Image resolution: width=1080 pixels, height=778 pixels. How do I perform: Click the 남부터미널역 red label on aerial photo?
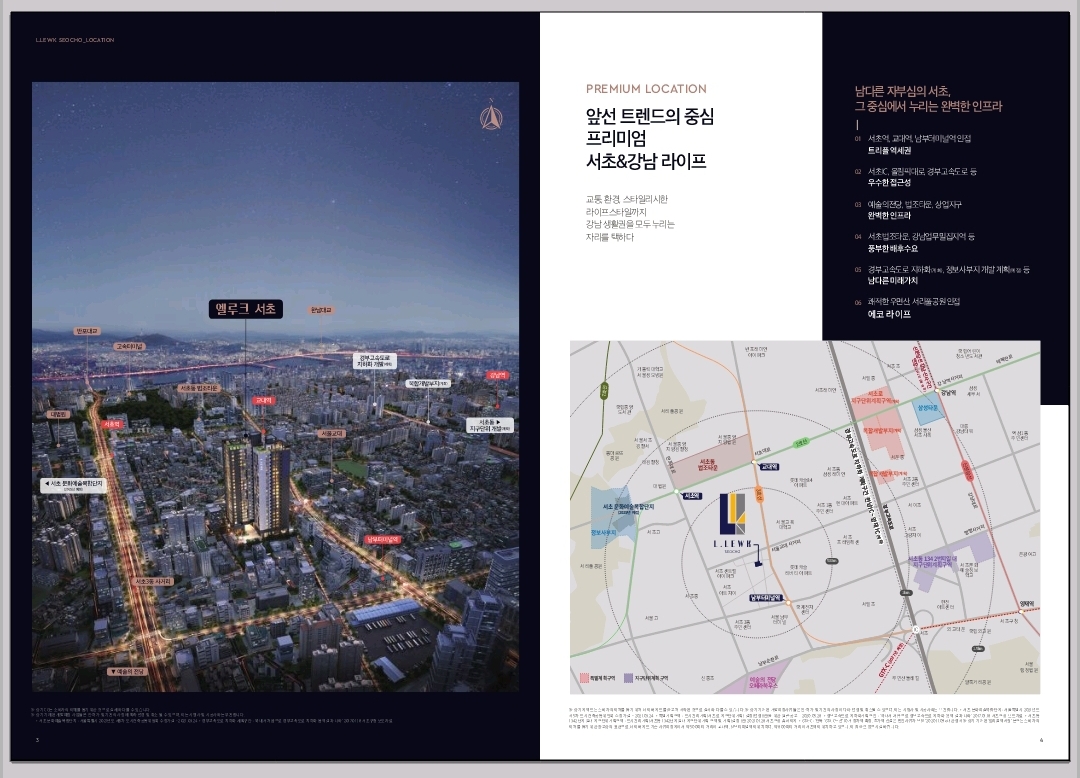[383, 539]
